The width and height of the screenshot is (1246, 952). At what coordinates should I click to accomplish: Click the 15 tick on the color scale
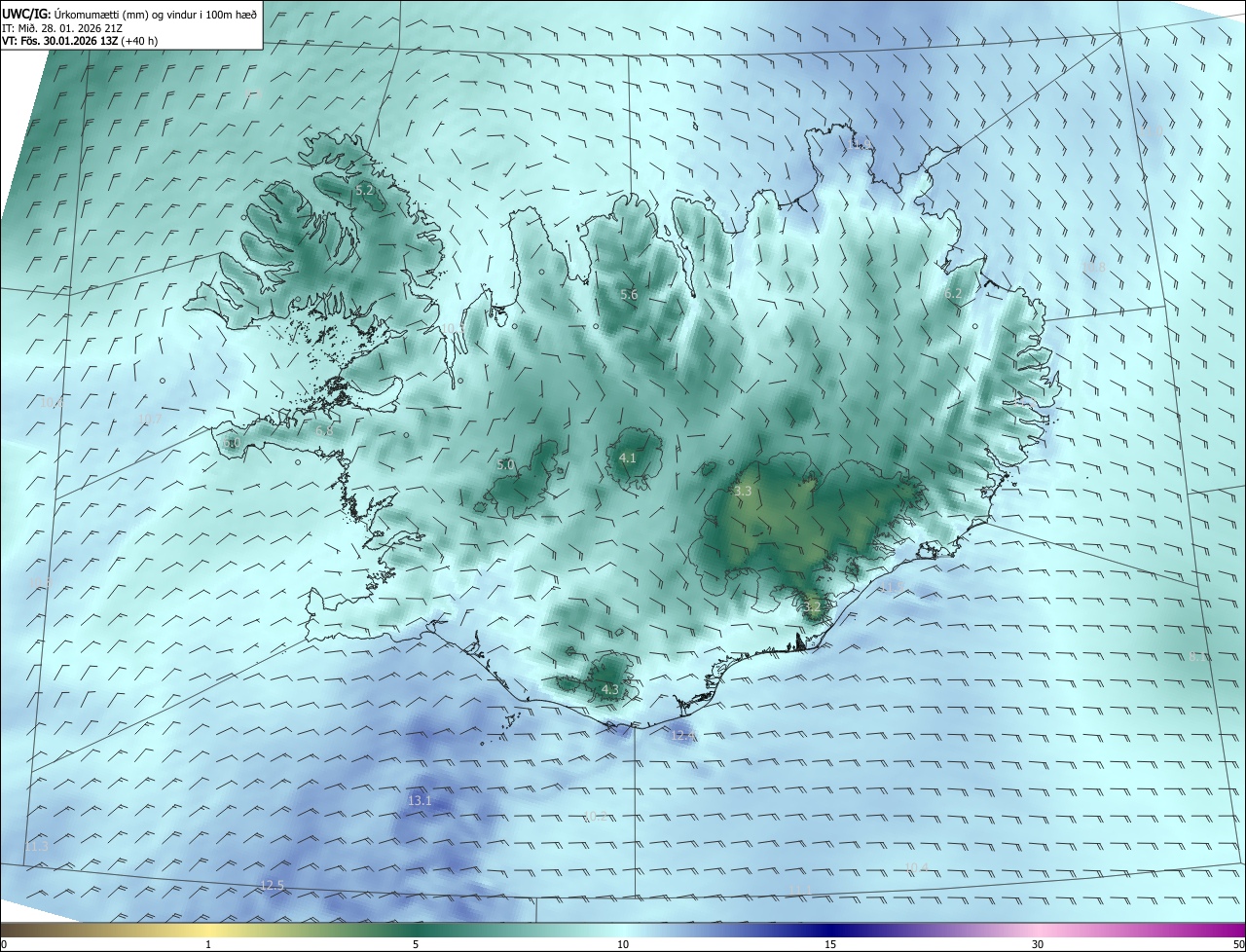click(x=830, y=944)
